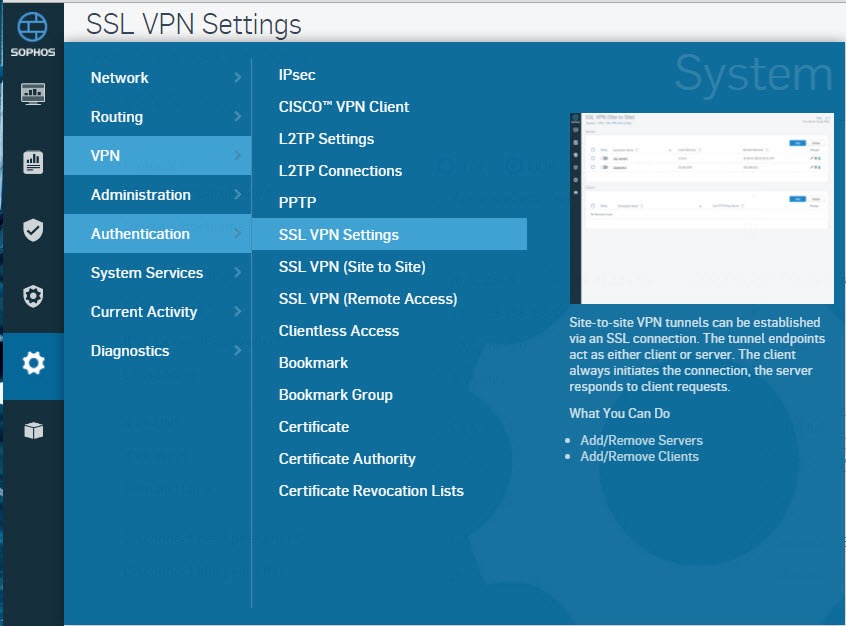Image resolution: width=846 pixels, height=626 pixels.
Task: Expand the System Services submenu arrow
Action: click(237, 273)
